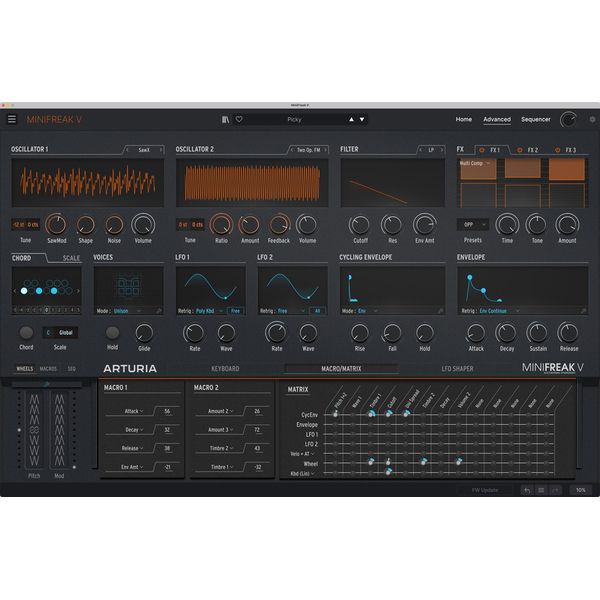Switch to Macros tab in lower left
600x600 pixels.
click(x=48, y=369)
